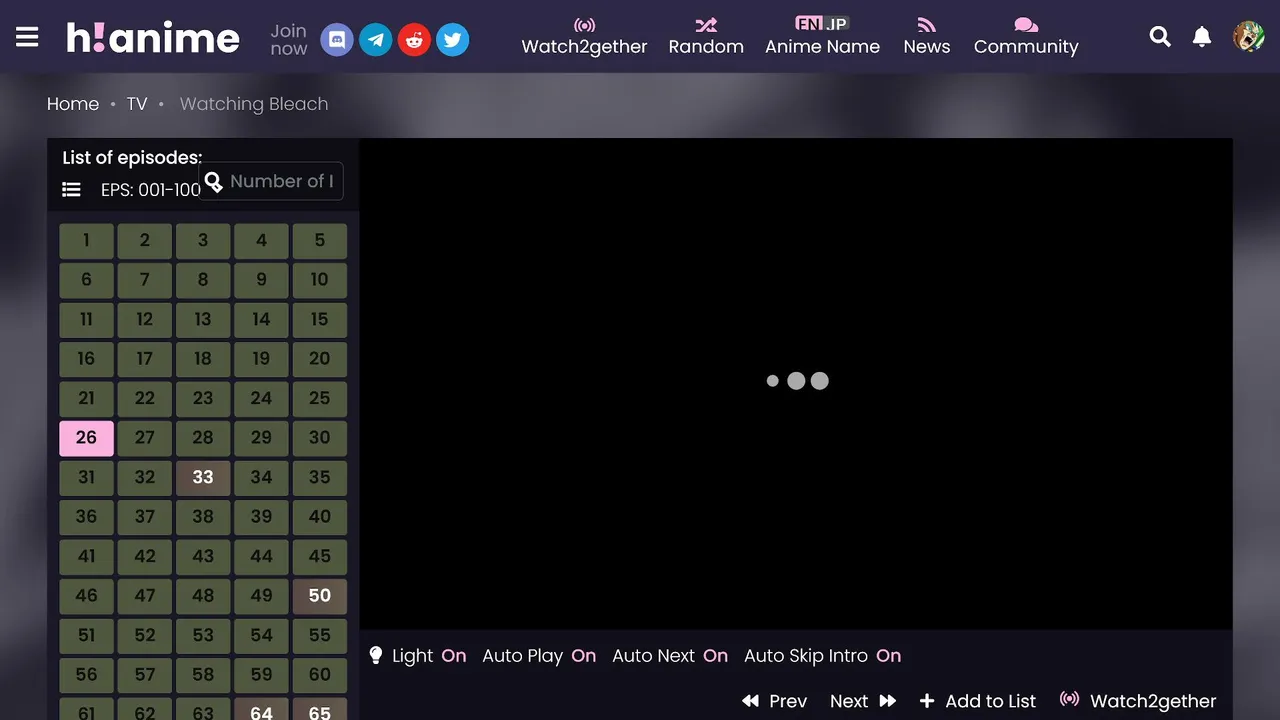Toggle Auto Next setting
The height and width of the screenshot is (720, 1280).
(670, 656)
